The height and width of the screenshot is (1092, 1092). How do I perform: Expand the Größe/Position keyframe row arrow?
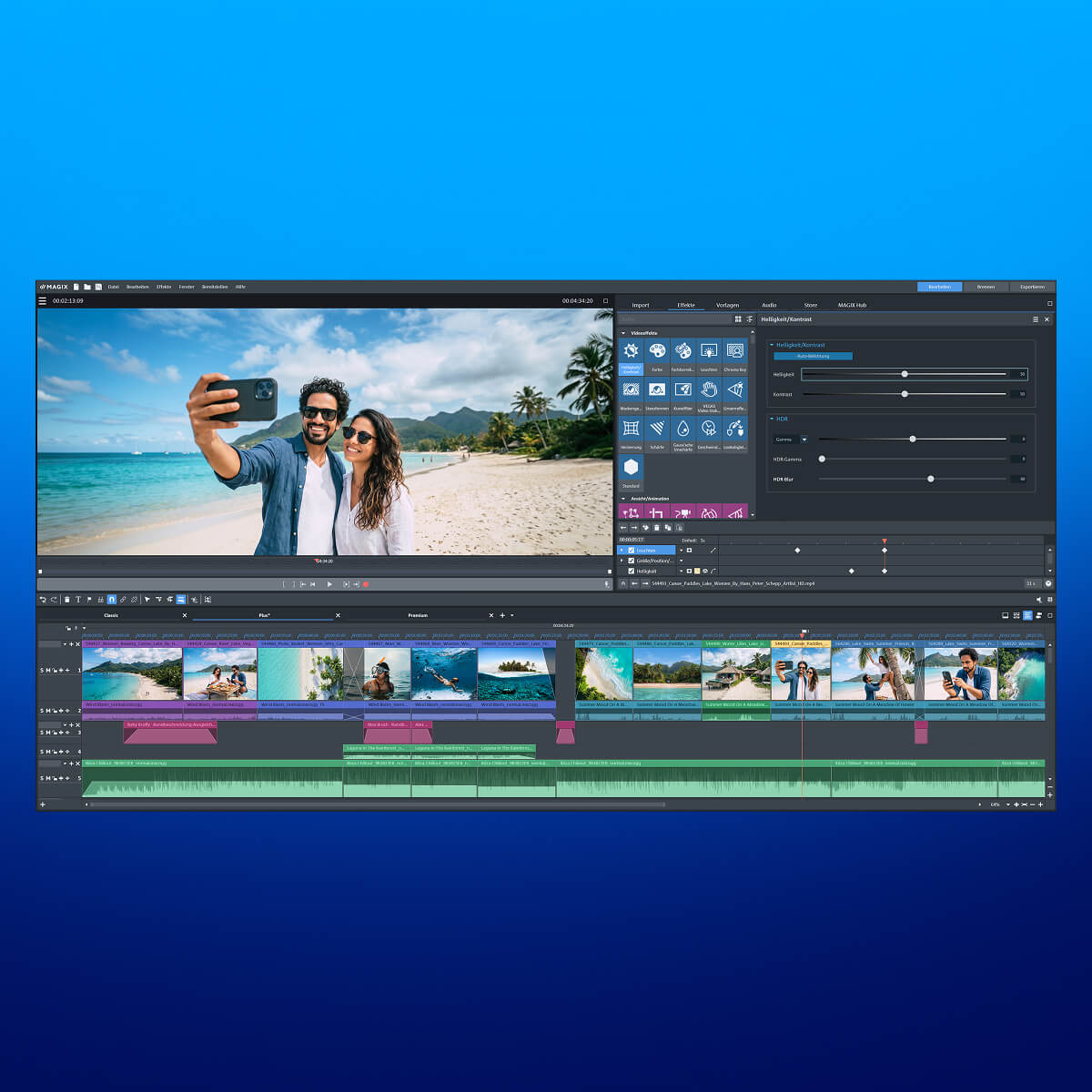pos(622,561)
